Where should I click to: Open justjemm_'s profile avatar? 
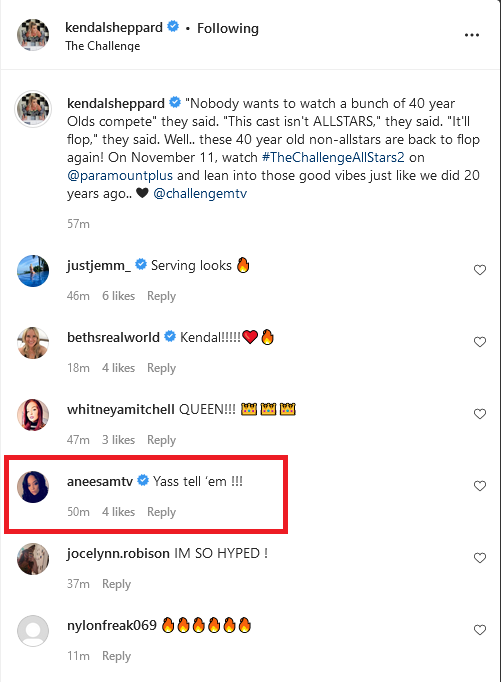tap(33, 271)
